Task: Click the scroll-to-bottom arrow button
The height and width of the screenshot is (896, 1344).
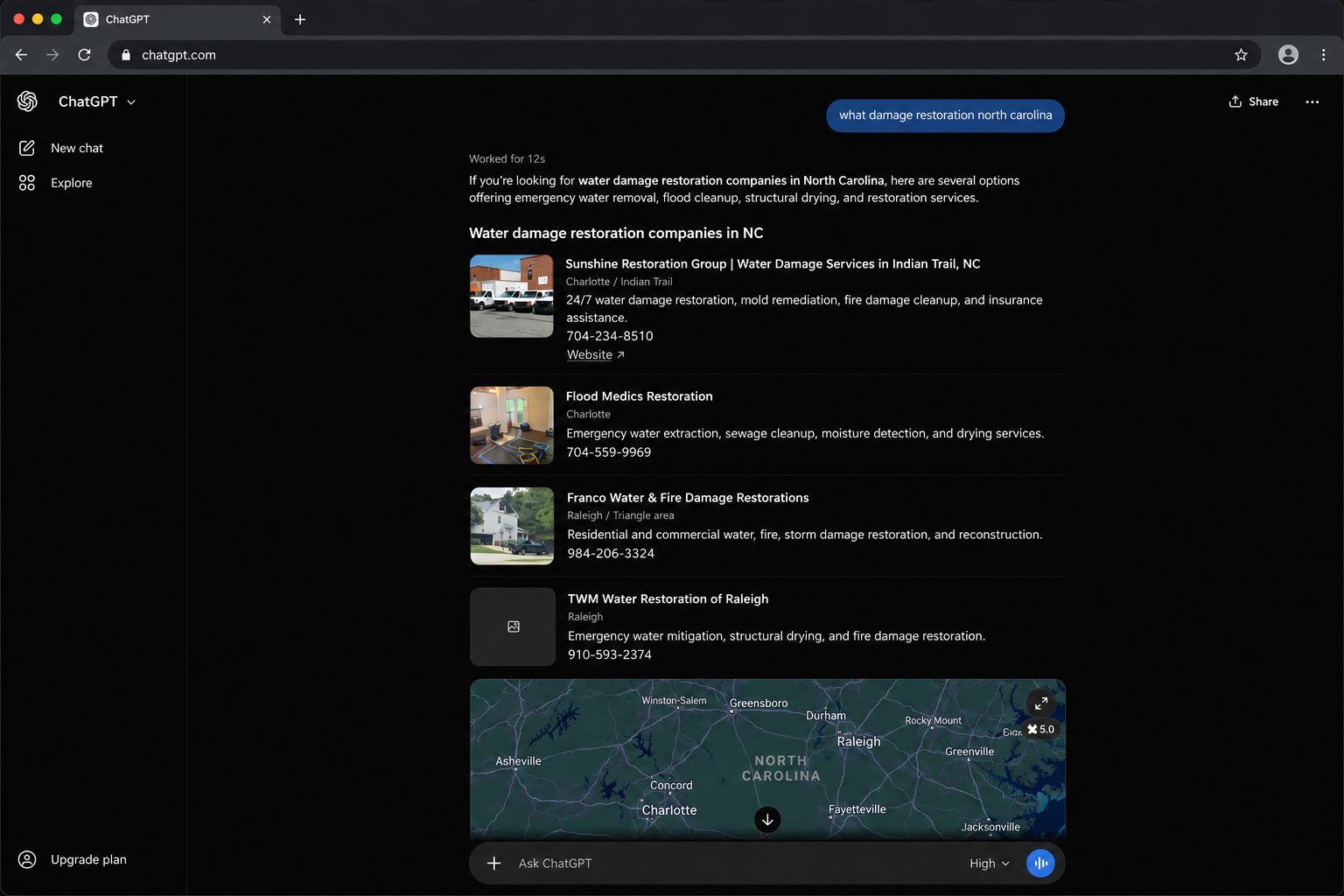Action: click(767, 820)
